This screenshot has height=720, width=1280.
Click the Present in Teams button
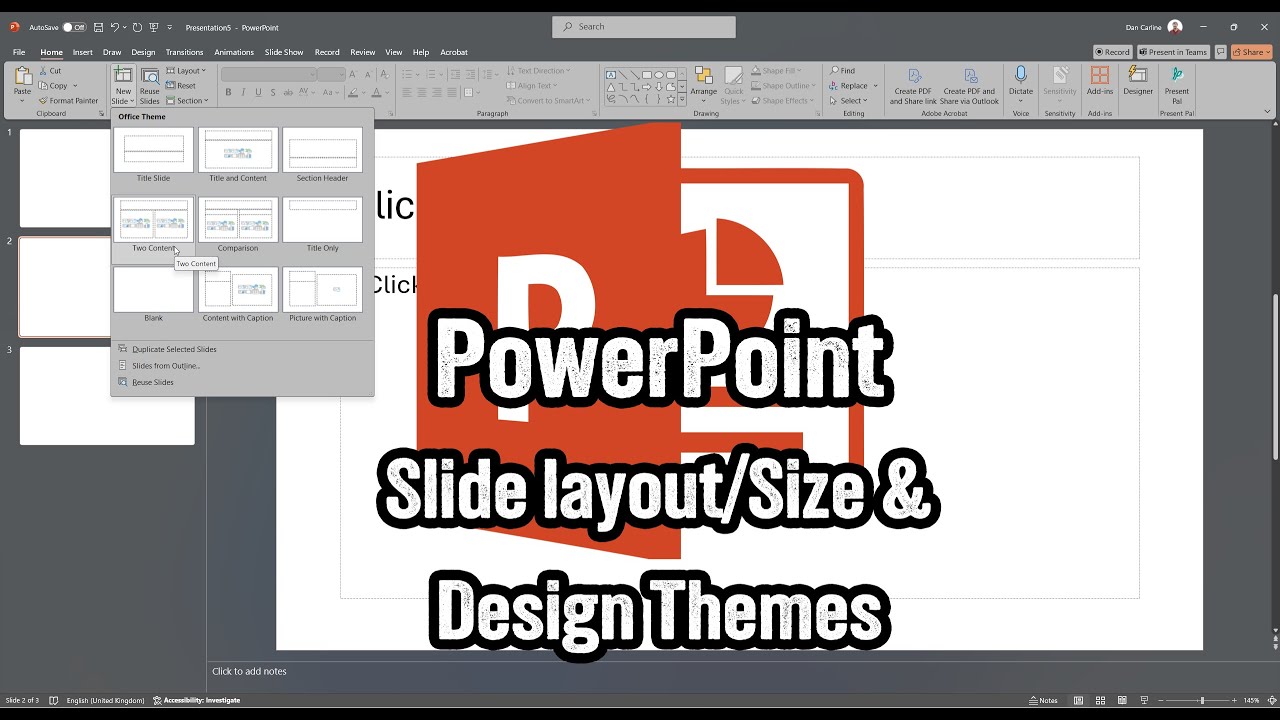[x=1173, y=52]
